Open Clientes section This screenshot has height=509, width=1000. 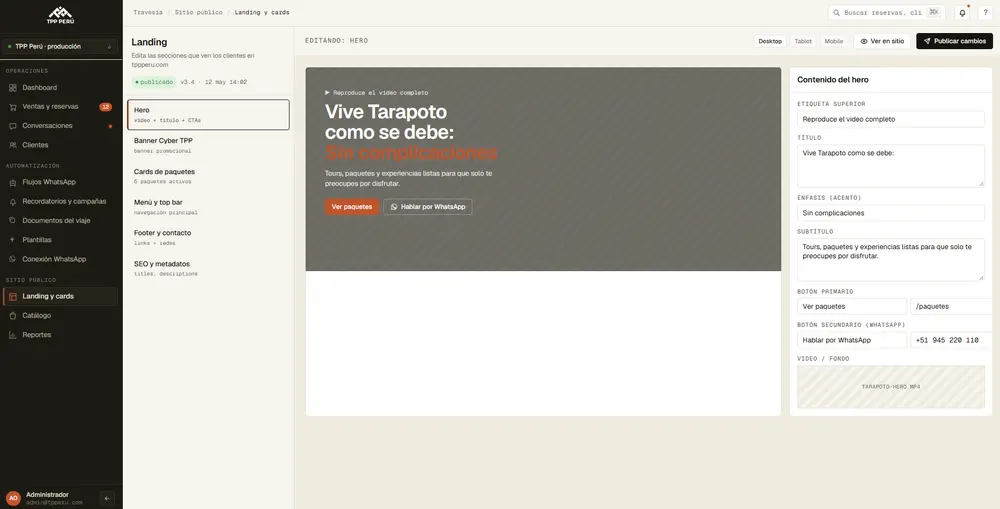point(61,145)
